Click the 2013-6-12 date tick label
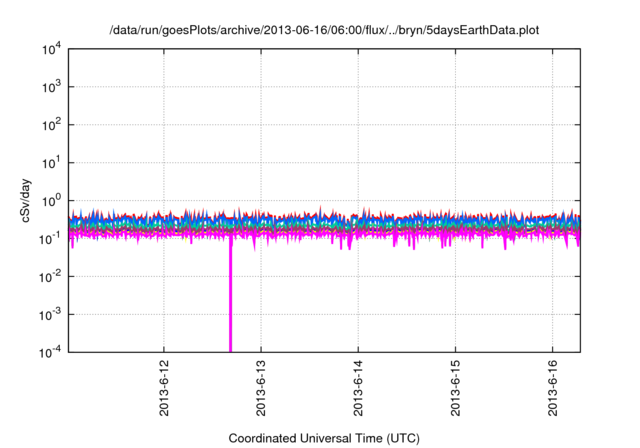Screen dimensions: 640x448 (x=164, y=388)
